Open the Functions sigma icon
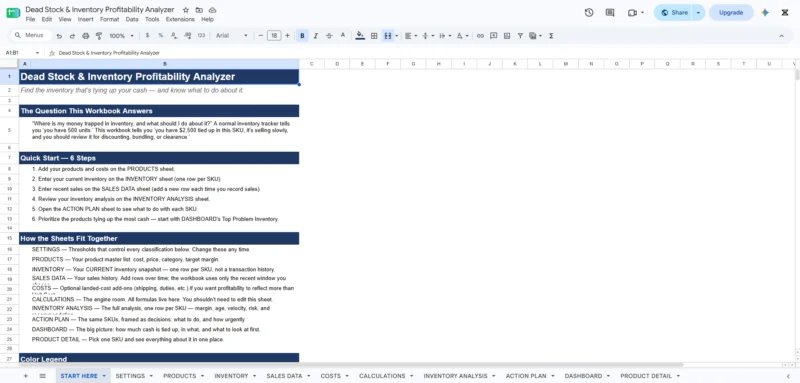 click(x=552, y=36)
